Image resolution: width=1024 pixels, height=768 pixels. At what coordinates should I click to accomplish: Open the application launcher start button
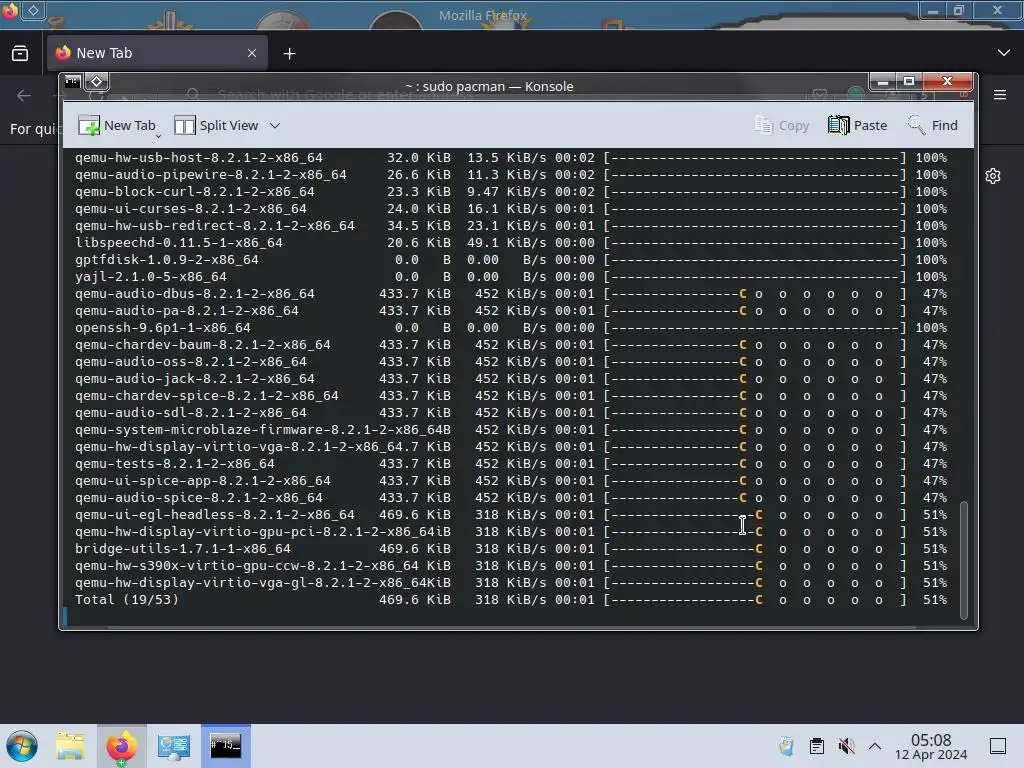click(22, 746)
